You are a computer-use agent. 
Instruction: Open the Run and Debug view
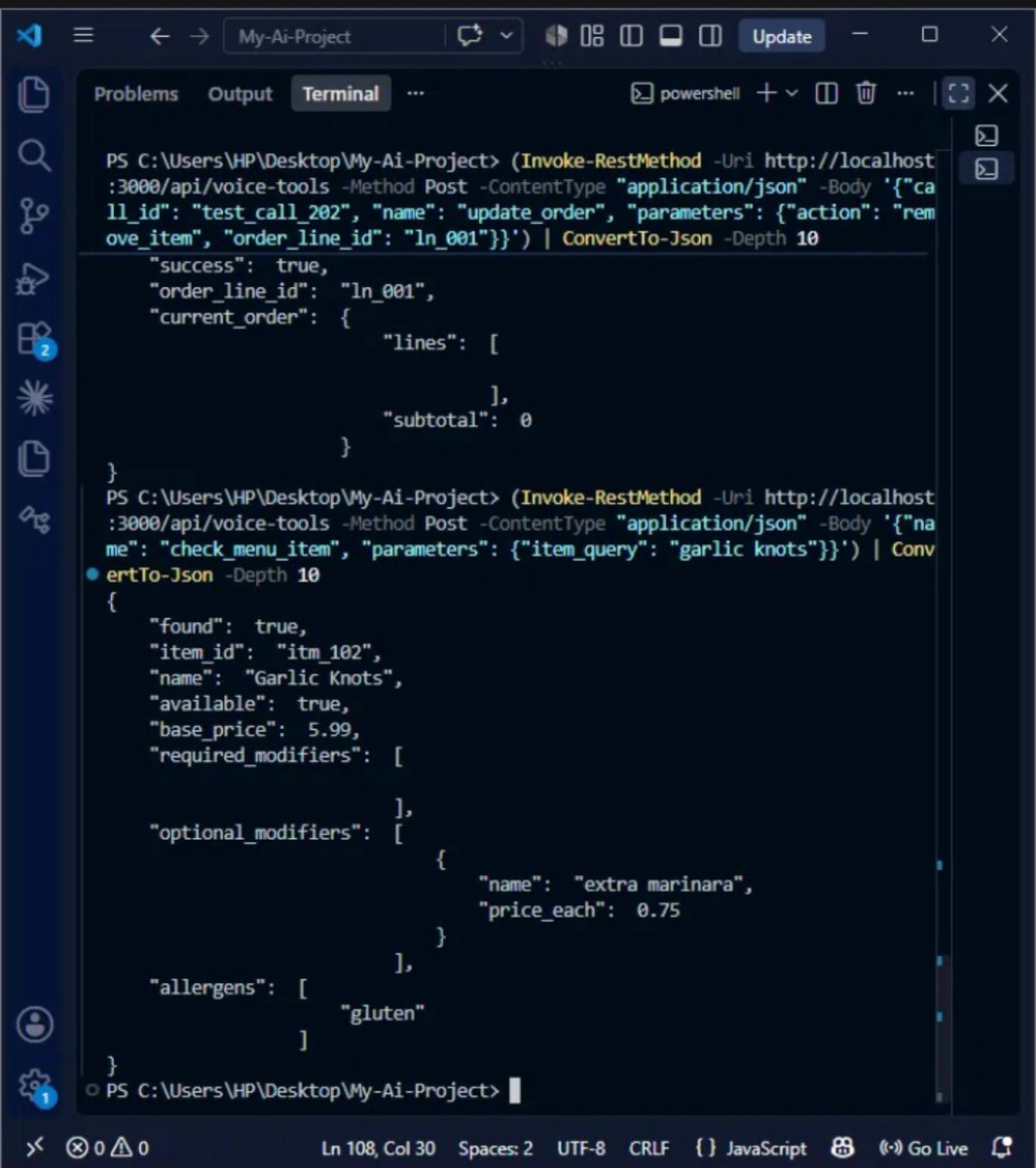pyautogui.click(x=34, y=277)
